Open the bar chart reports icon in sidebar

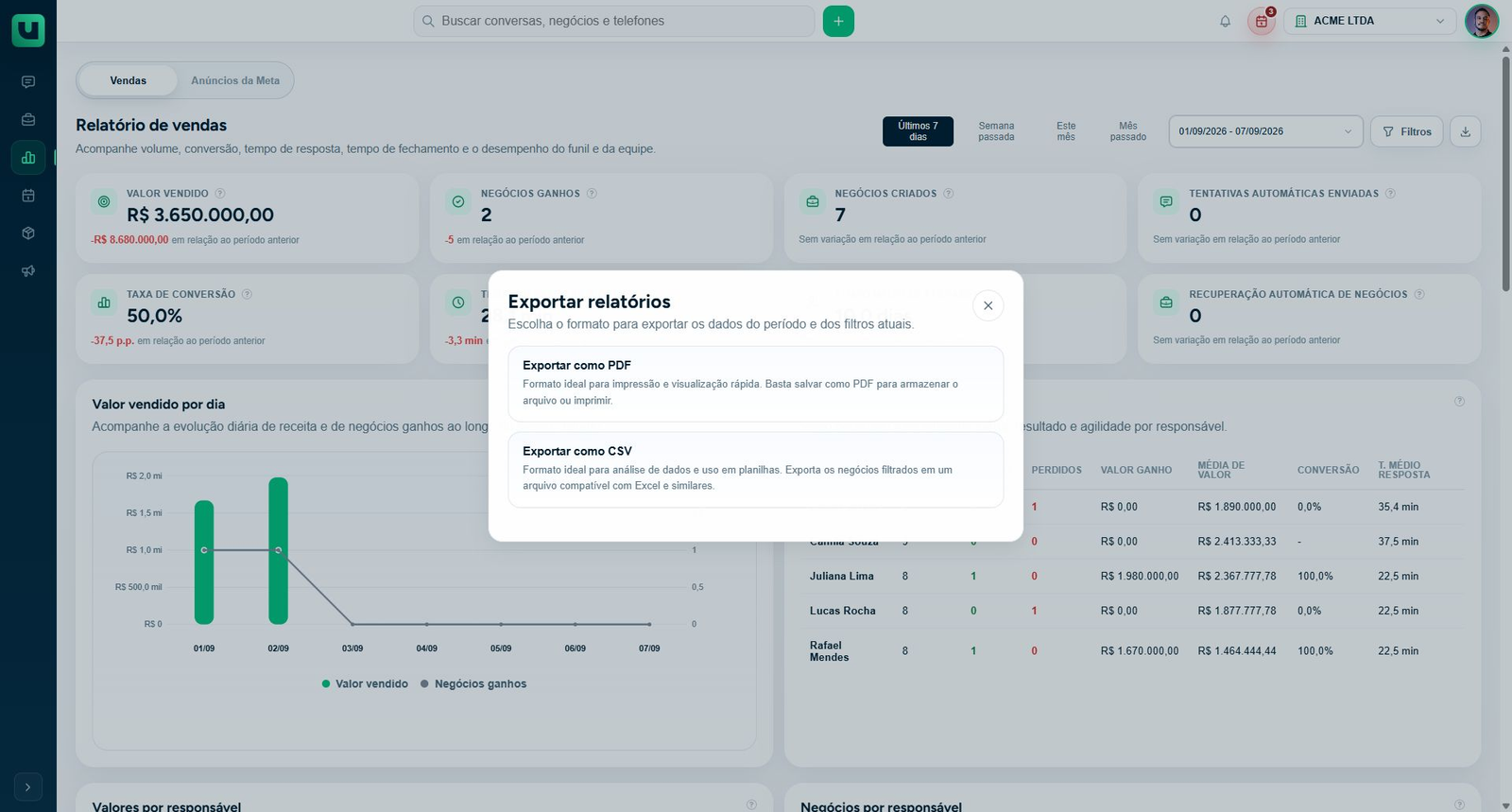click(x=28, y=158)
